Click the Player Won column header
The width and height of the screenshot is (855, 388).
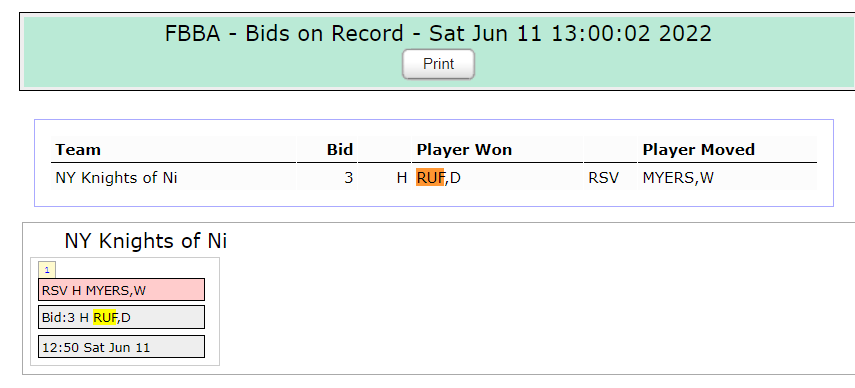(464, 150)
